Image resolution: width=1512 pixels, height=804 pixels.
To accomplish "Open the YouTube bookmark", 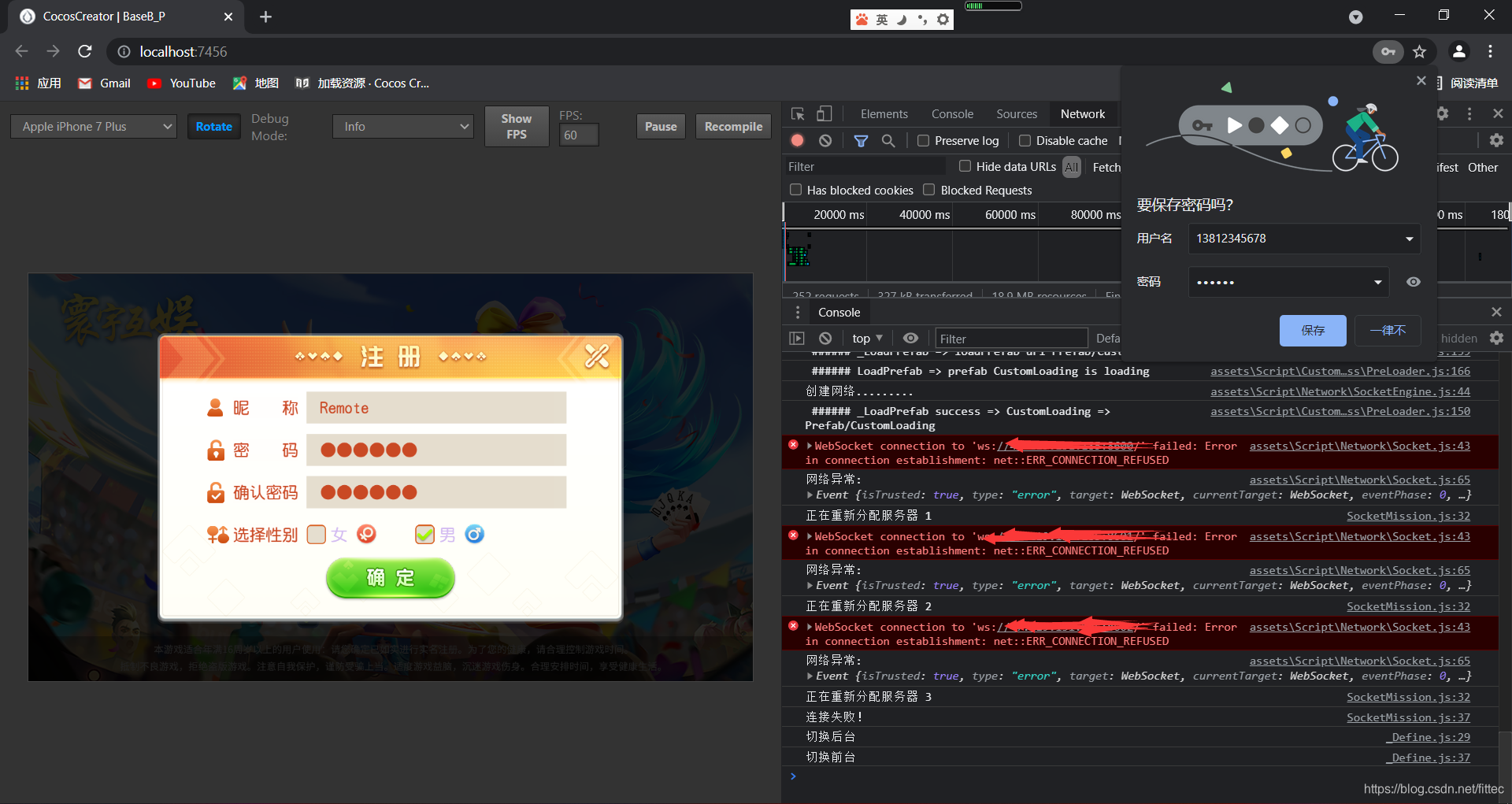I will click(x=181, y=83).
